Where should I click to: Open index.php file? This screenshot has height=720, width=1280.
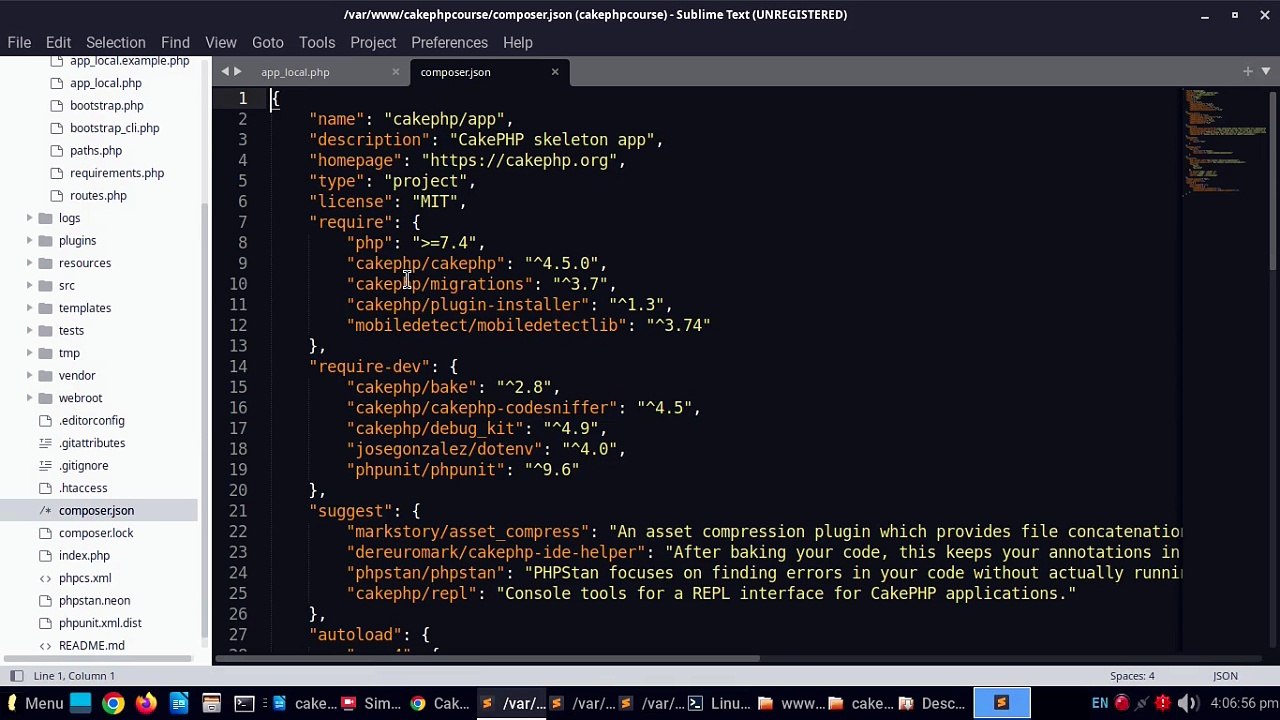coord(84,555)
